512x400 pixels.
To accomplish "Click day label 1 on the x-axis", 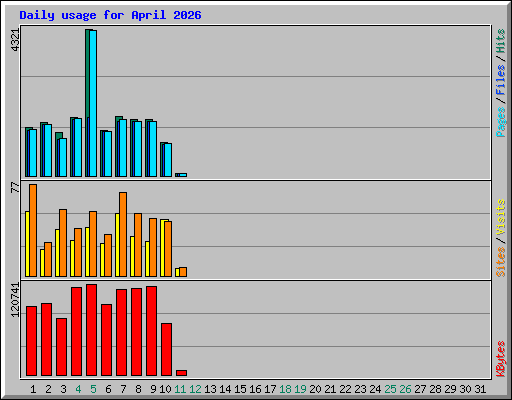I will point(33,389).
